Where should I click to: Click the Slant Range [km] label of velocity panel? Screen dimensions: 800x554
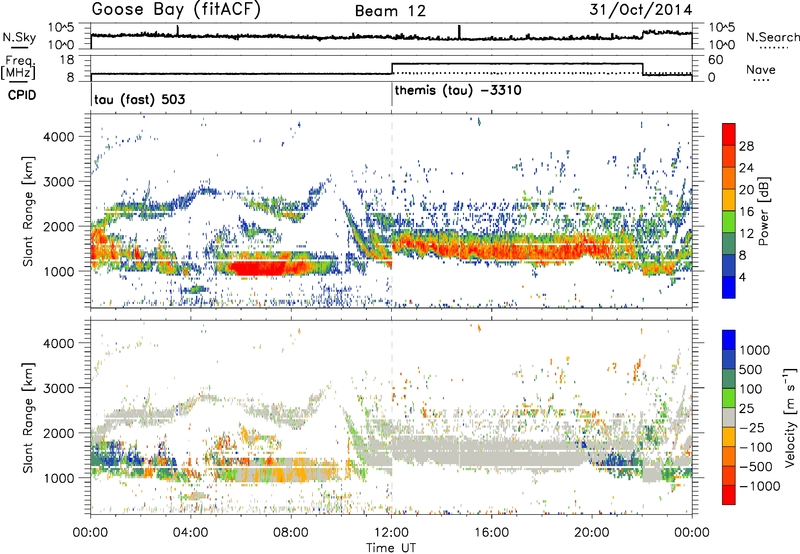click(28, 417)
